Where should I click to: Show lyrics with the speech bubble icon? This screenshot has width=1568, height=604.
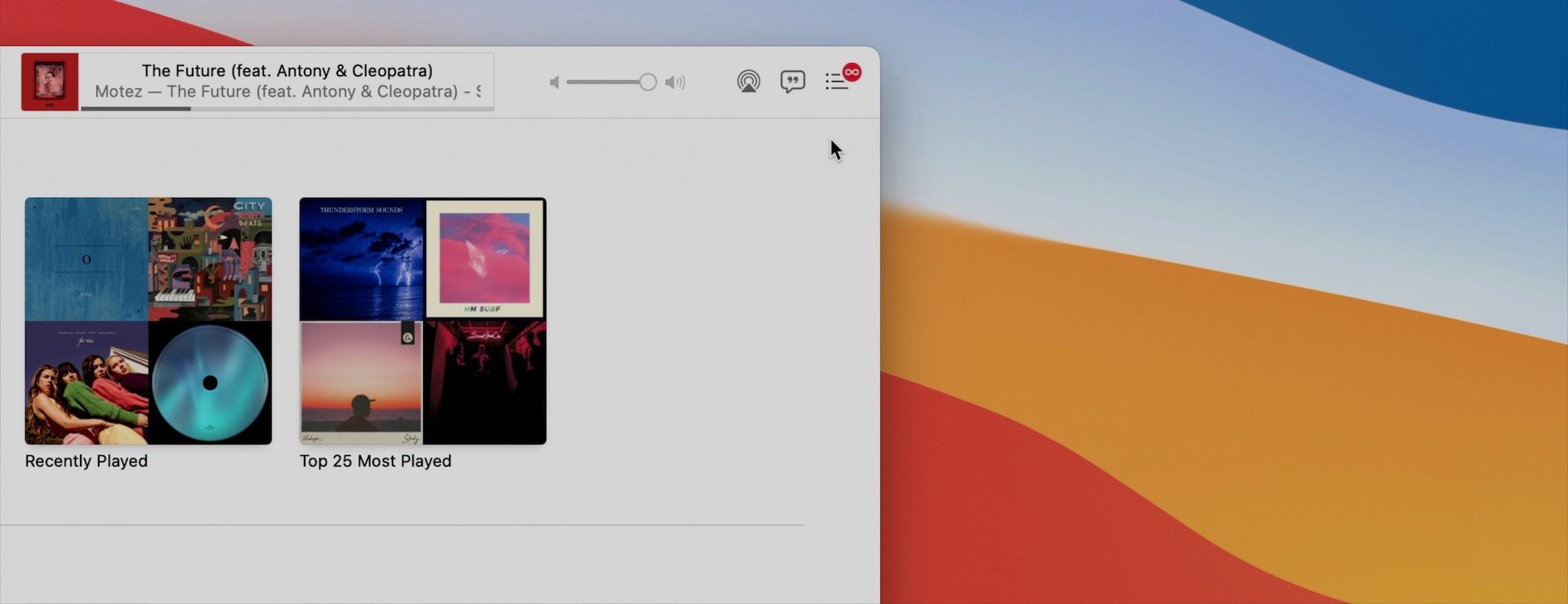(792, 82)
